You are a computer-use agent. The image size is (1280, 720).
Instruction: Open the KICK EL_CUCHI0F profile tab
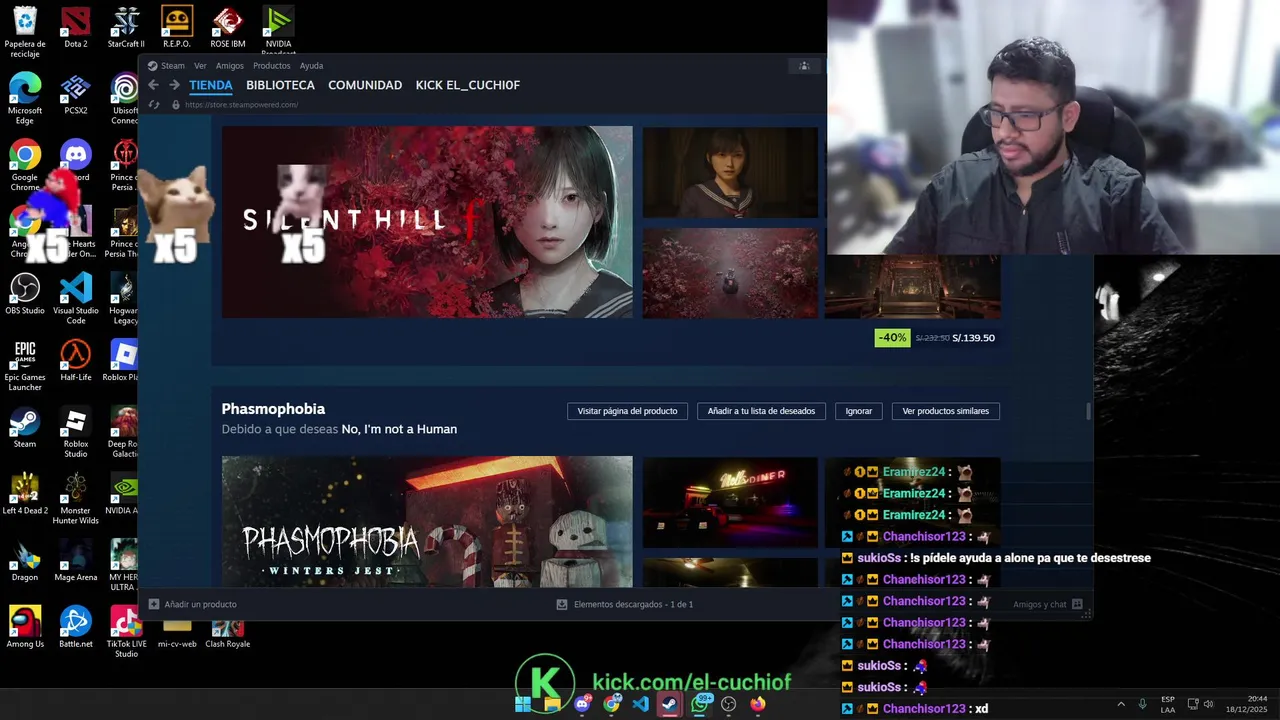(x=467, y=85)
